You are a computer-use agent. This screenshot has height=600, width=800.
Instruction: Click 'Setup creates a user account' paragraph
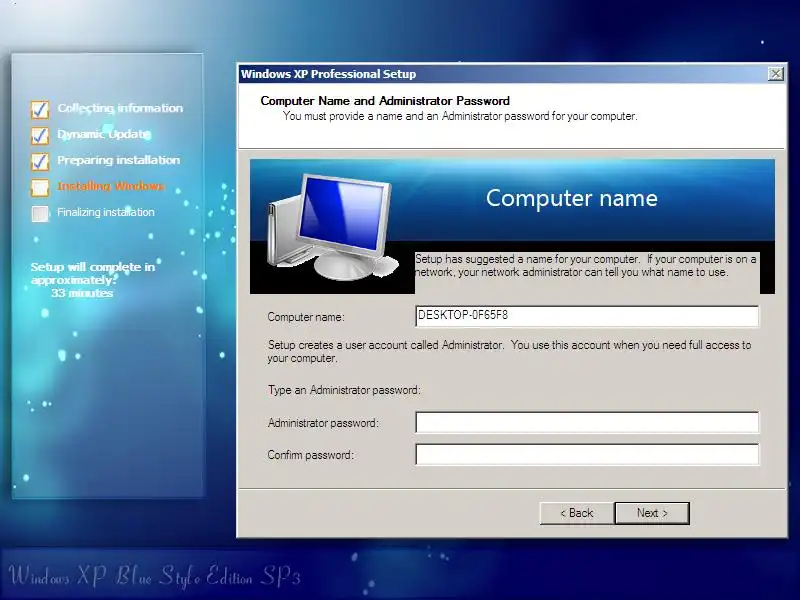[x=509, y=352]
